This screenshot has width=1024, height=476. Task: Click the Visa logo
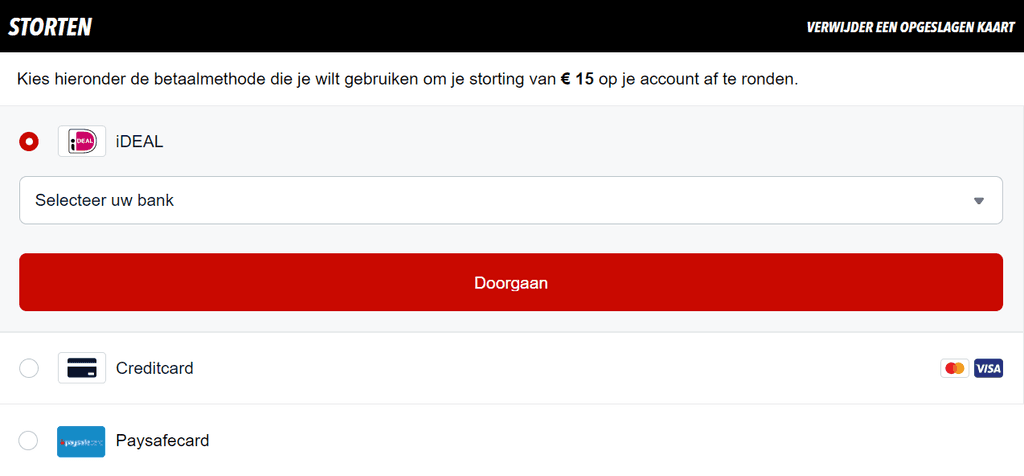pos(988,368)
